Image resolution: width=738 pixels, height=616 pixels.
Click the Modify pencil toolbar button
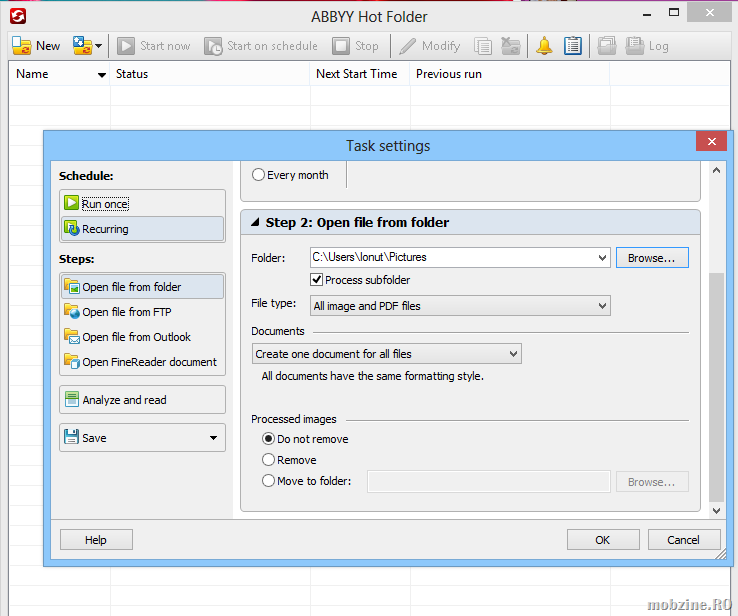[x=429, y=46]
